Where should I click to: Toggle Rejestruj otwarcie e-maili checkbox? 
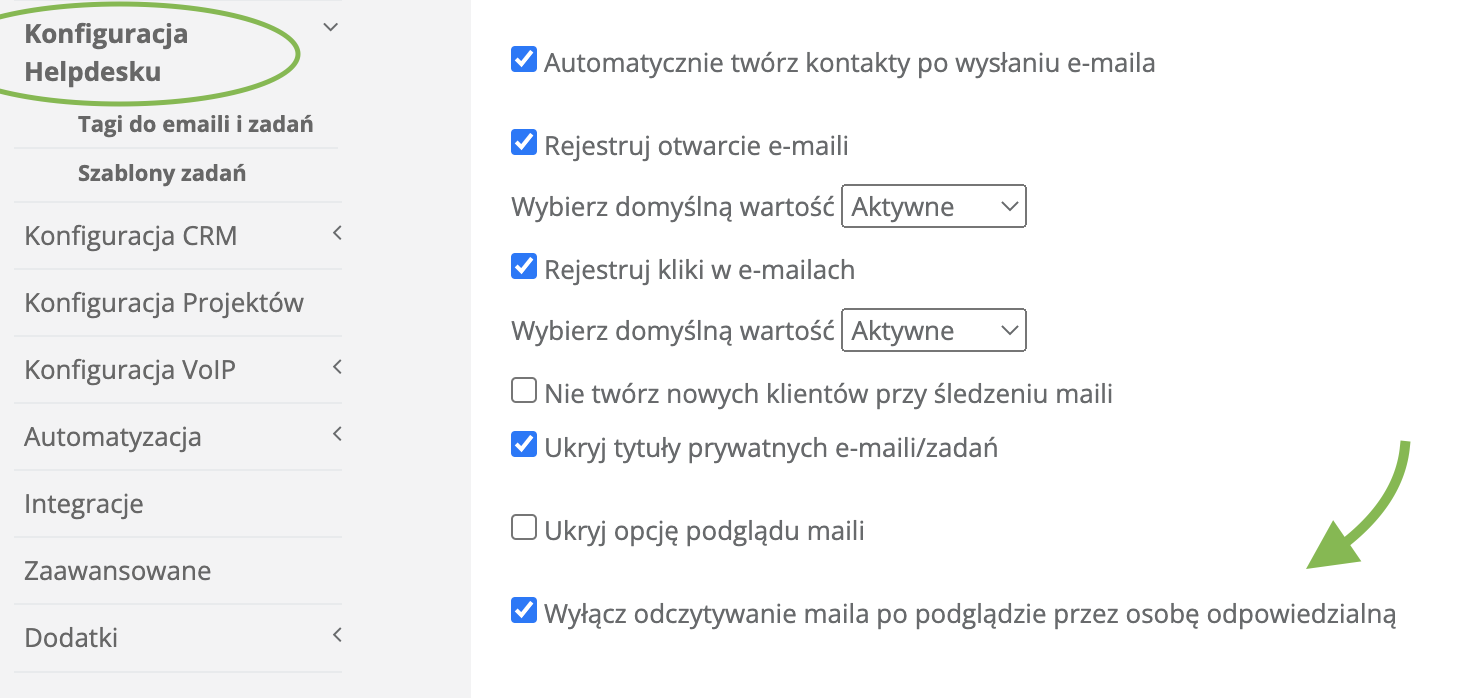524,143
